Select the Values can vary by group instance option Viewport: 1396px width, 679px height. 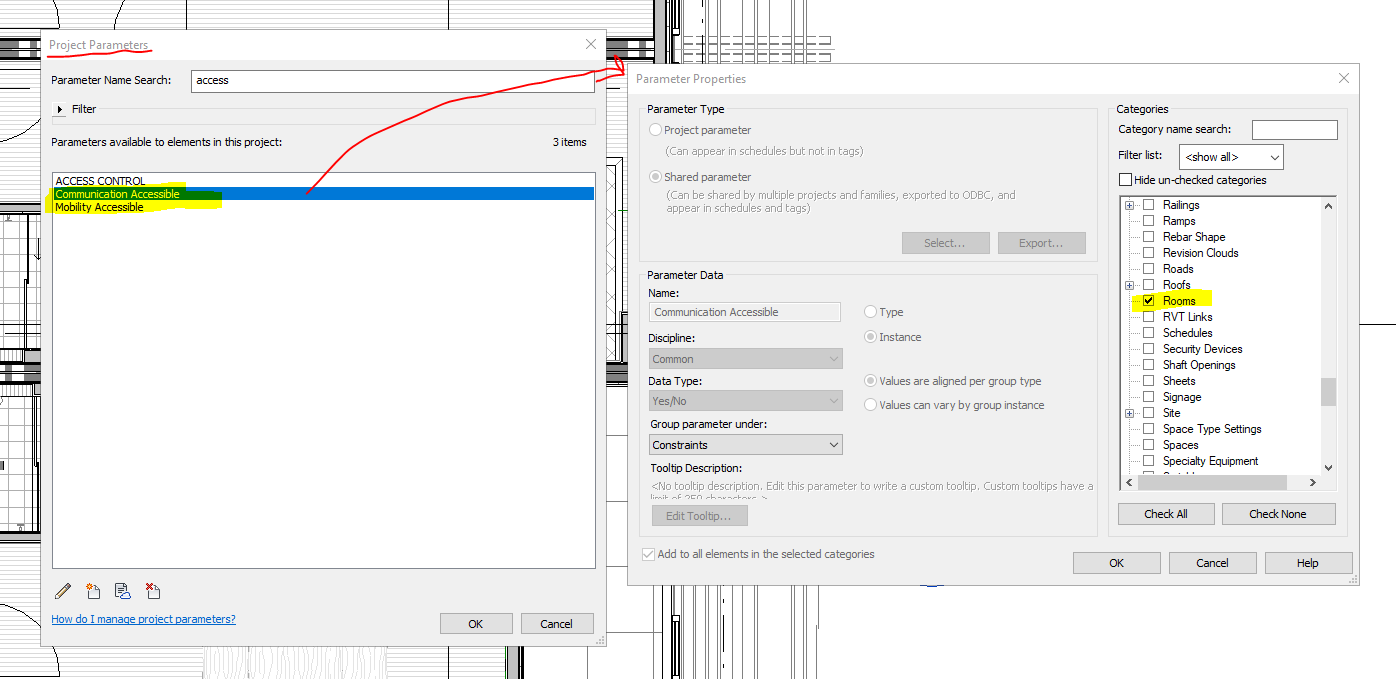pos(870,404)
